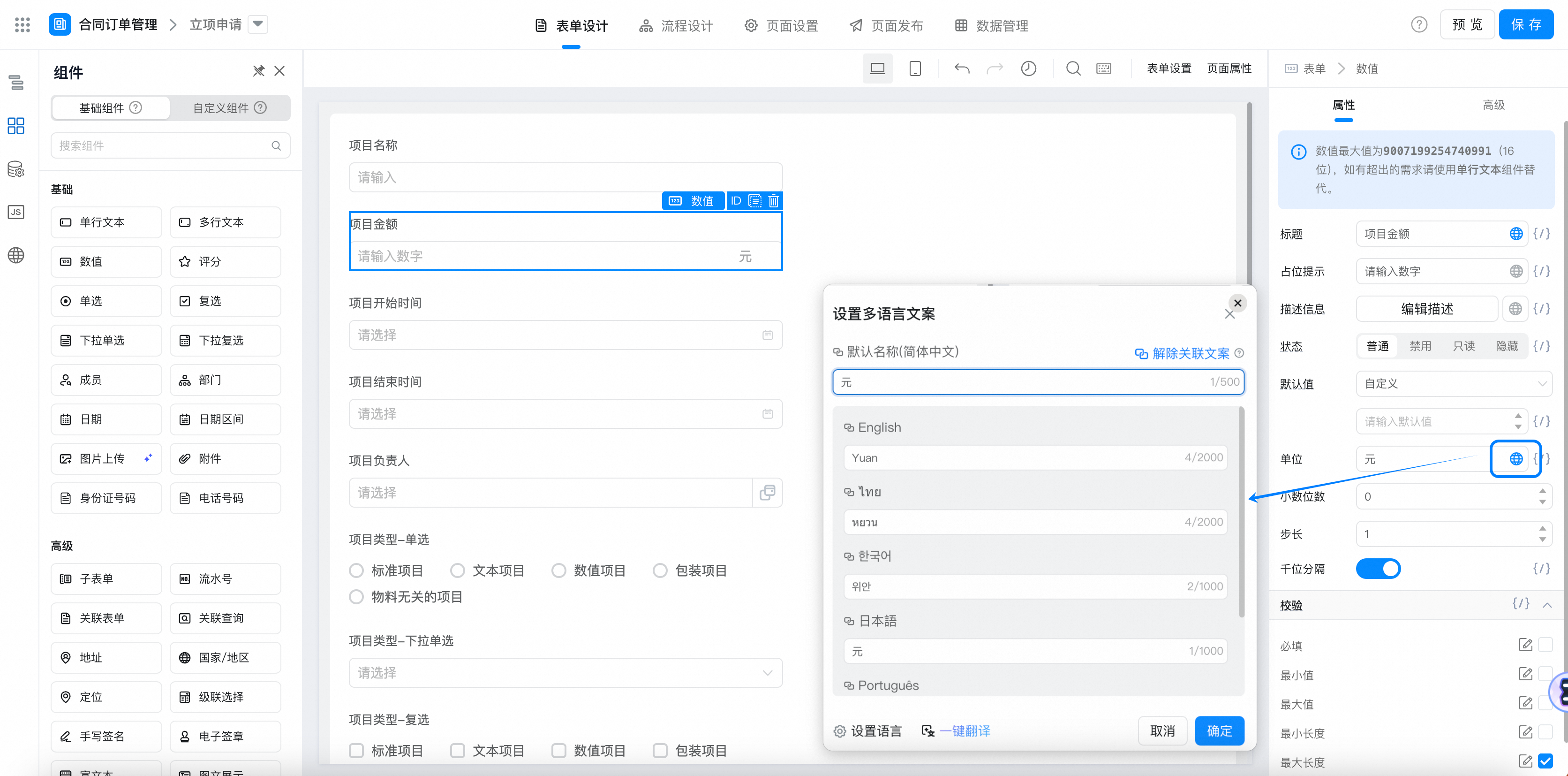
Task: Pin the 组件 panel
Action: click(x=259, y=71)
